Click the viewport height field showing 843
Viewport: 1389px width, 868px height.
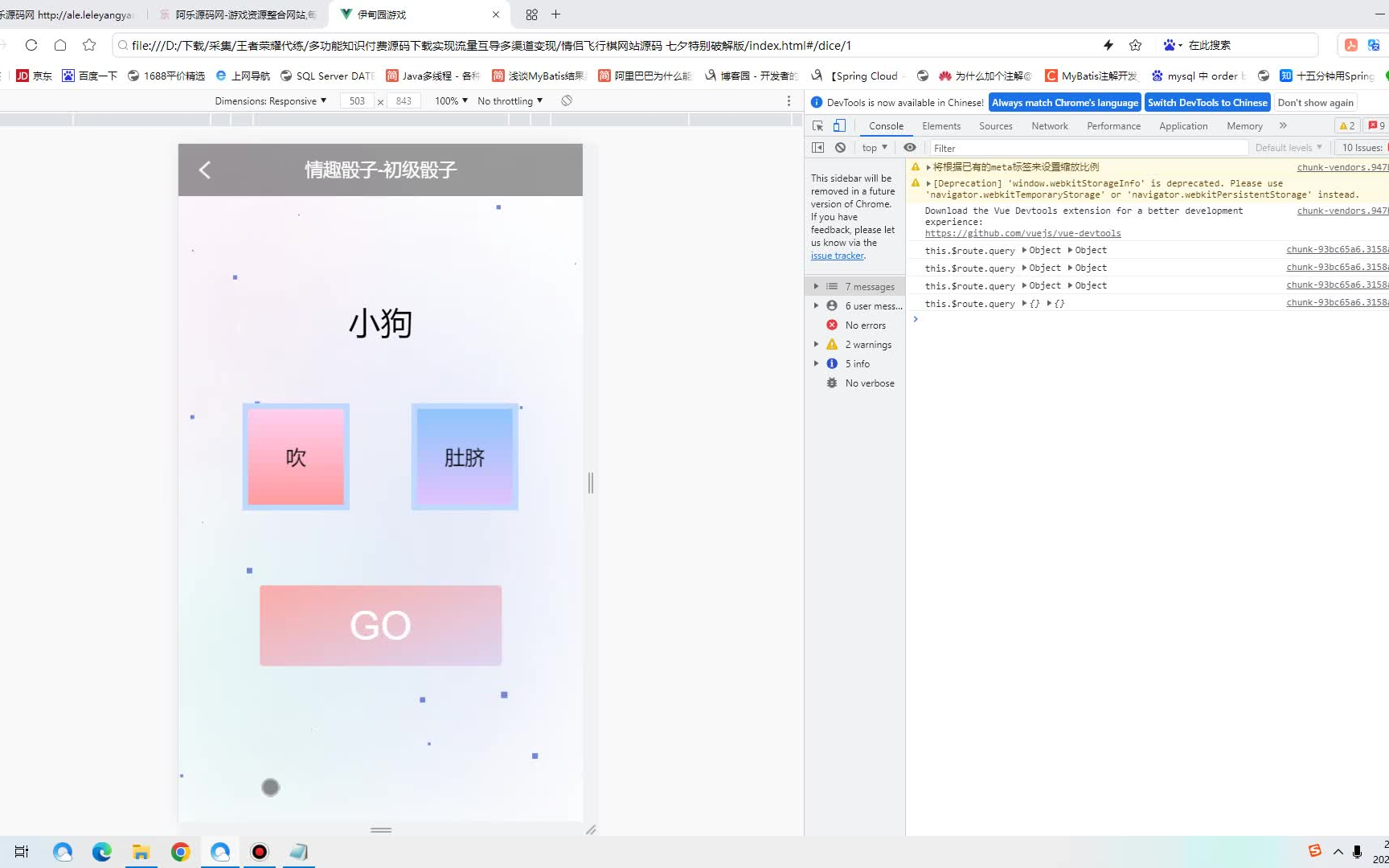point(404,100)
